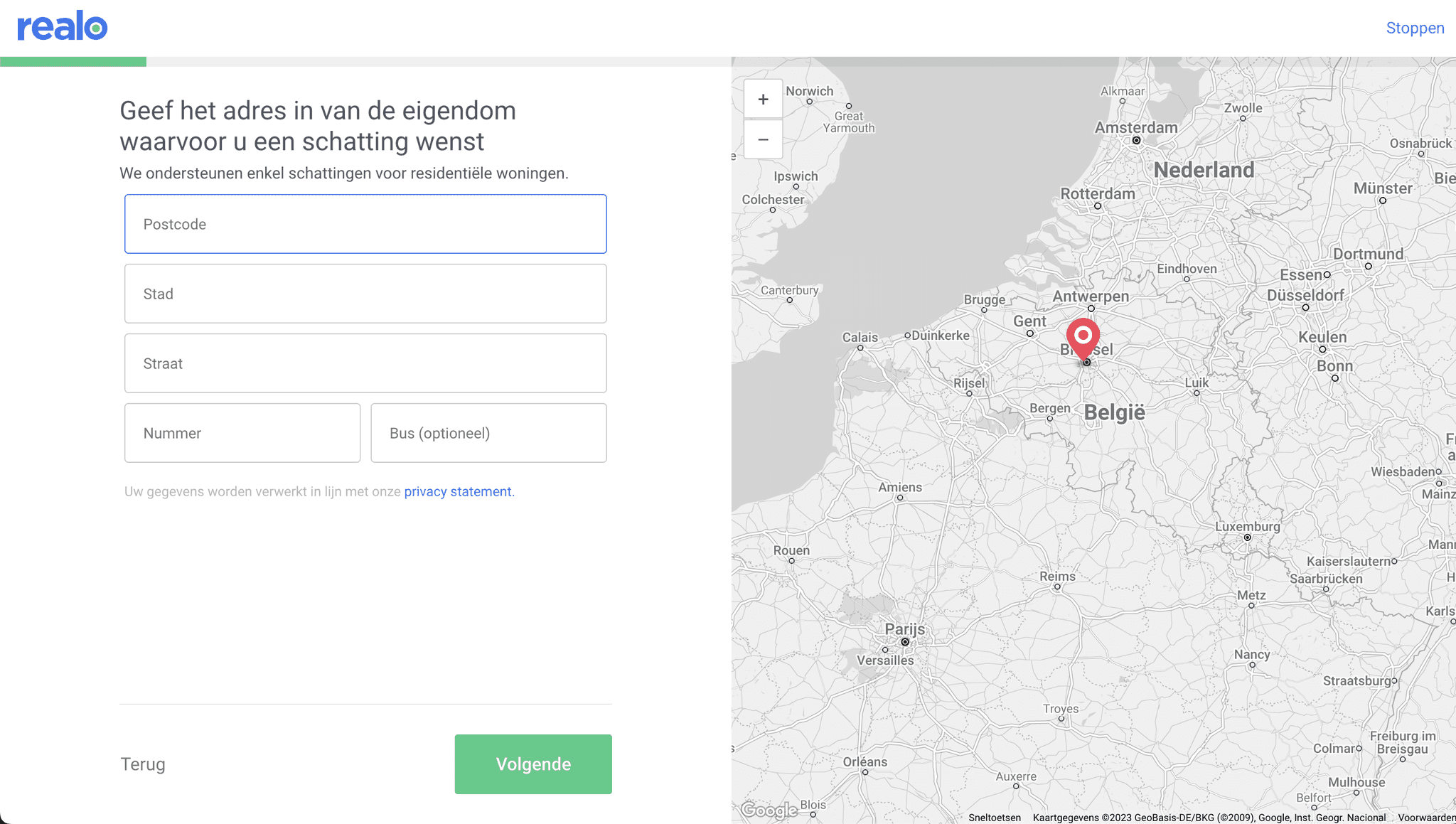This screenshot has width=1456, height=824.
Task: Click the green progress bar
Action: [x=74, y=61]
